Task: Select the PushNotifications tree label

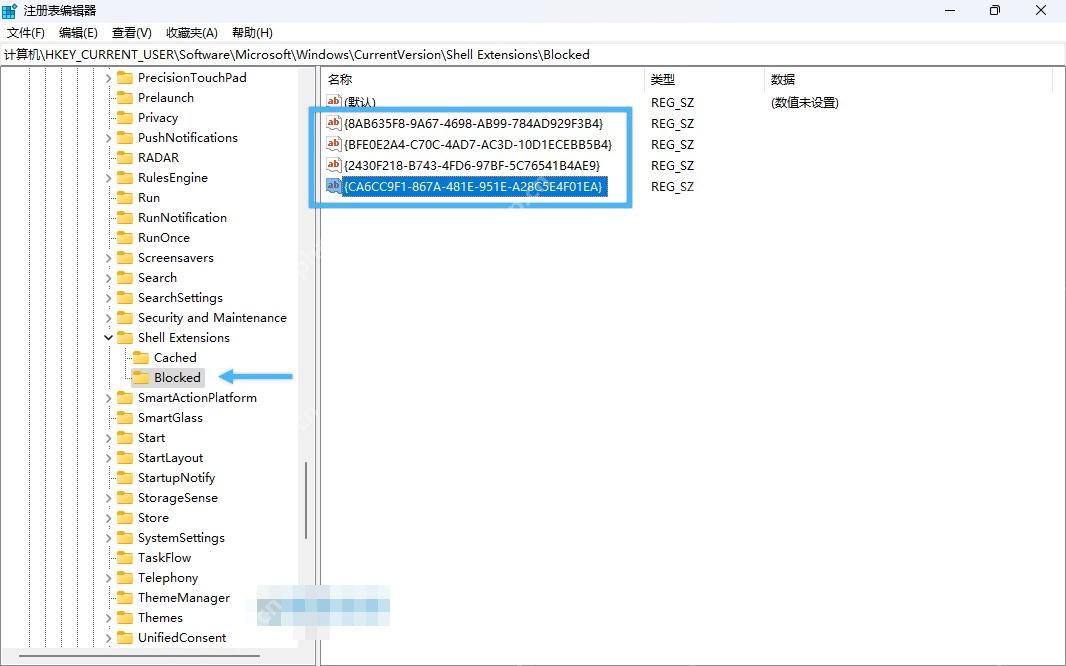Action: pyautogui.click(x=188, y=138)
